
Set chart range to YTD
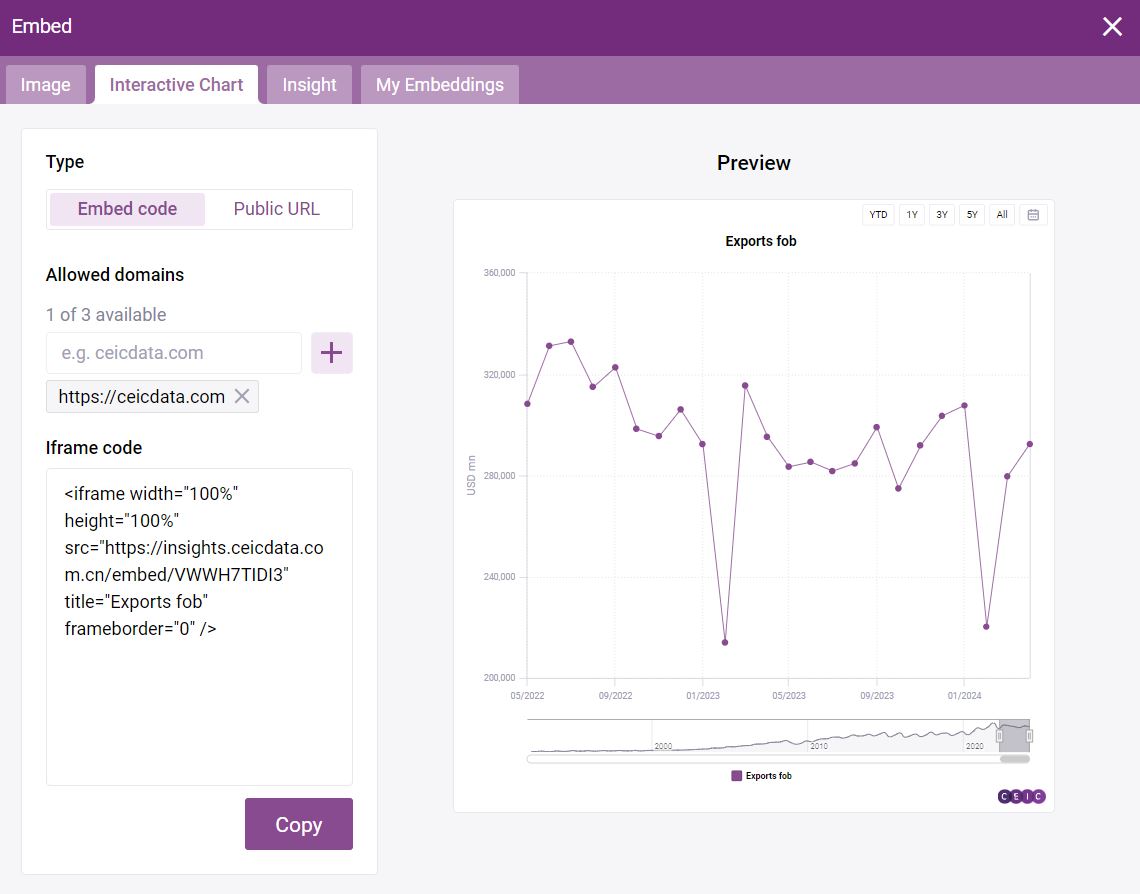(878, 215)
